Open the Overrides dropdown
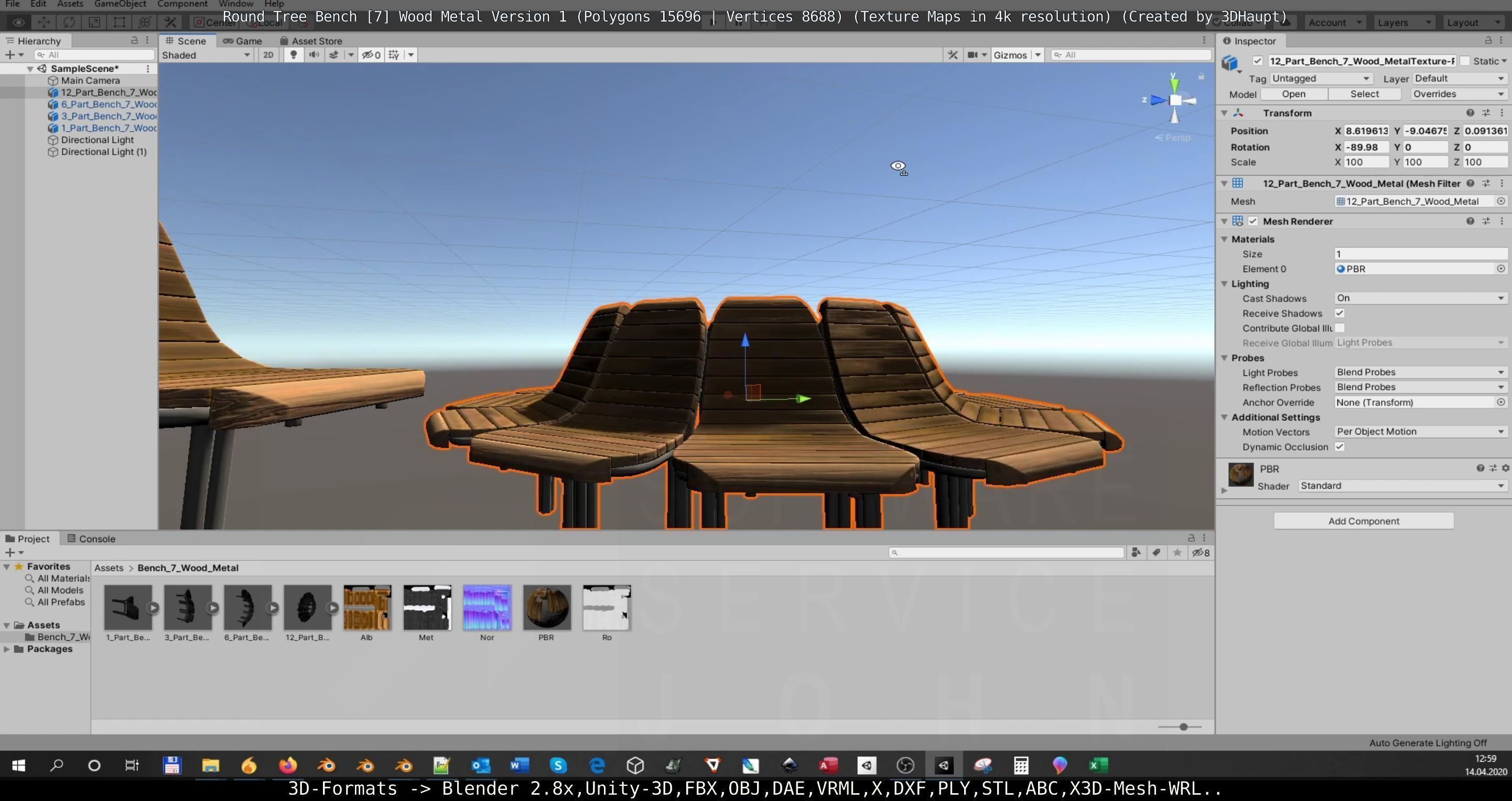Image resolution: width=1512 pixels, height=801 pixels. (1459, 94)
